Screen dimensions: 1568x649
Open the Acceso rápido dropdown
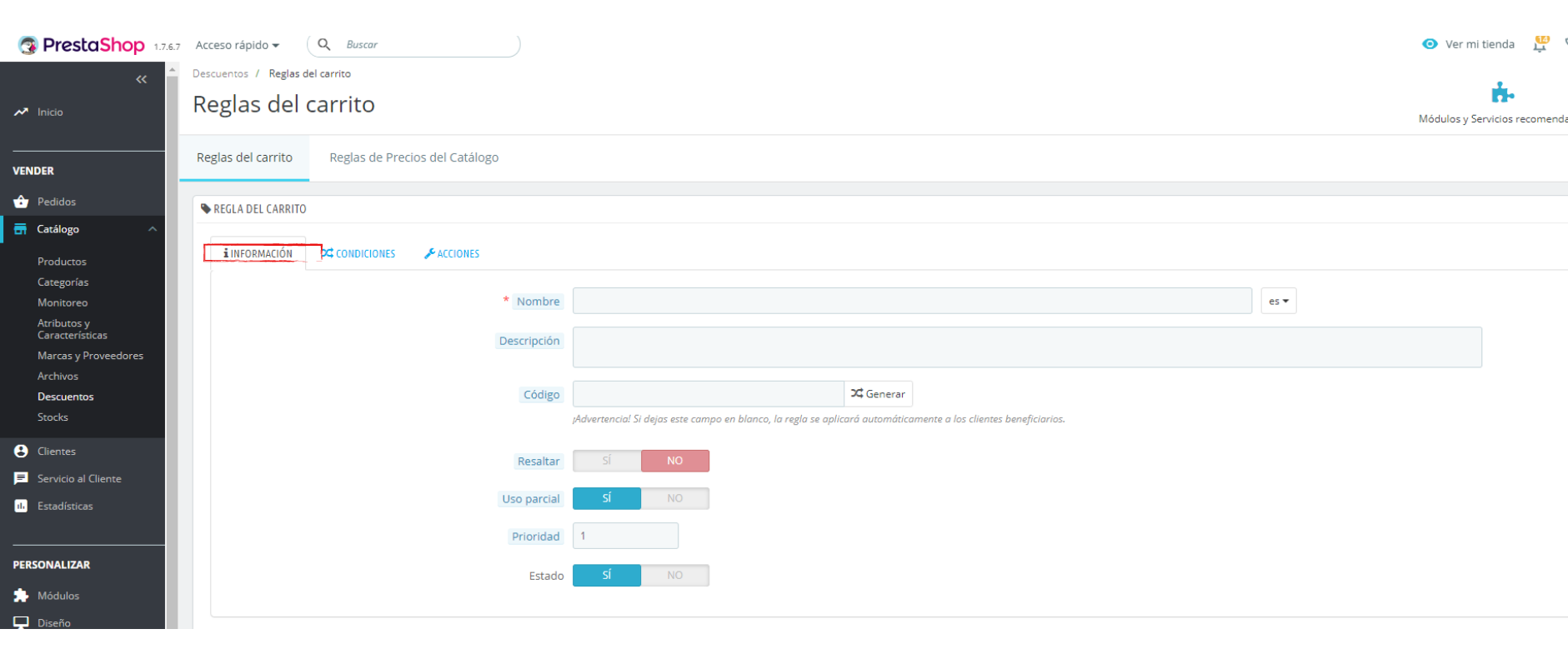pyautogui.click(x=238, y=45)
